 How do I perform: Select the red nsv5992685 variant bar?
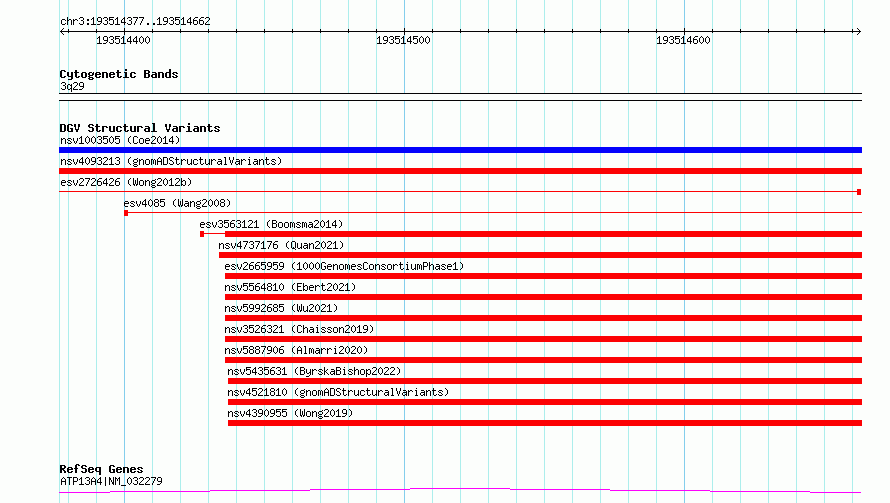click(543, 318)
